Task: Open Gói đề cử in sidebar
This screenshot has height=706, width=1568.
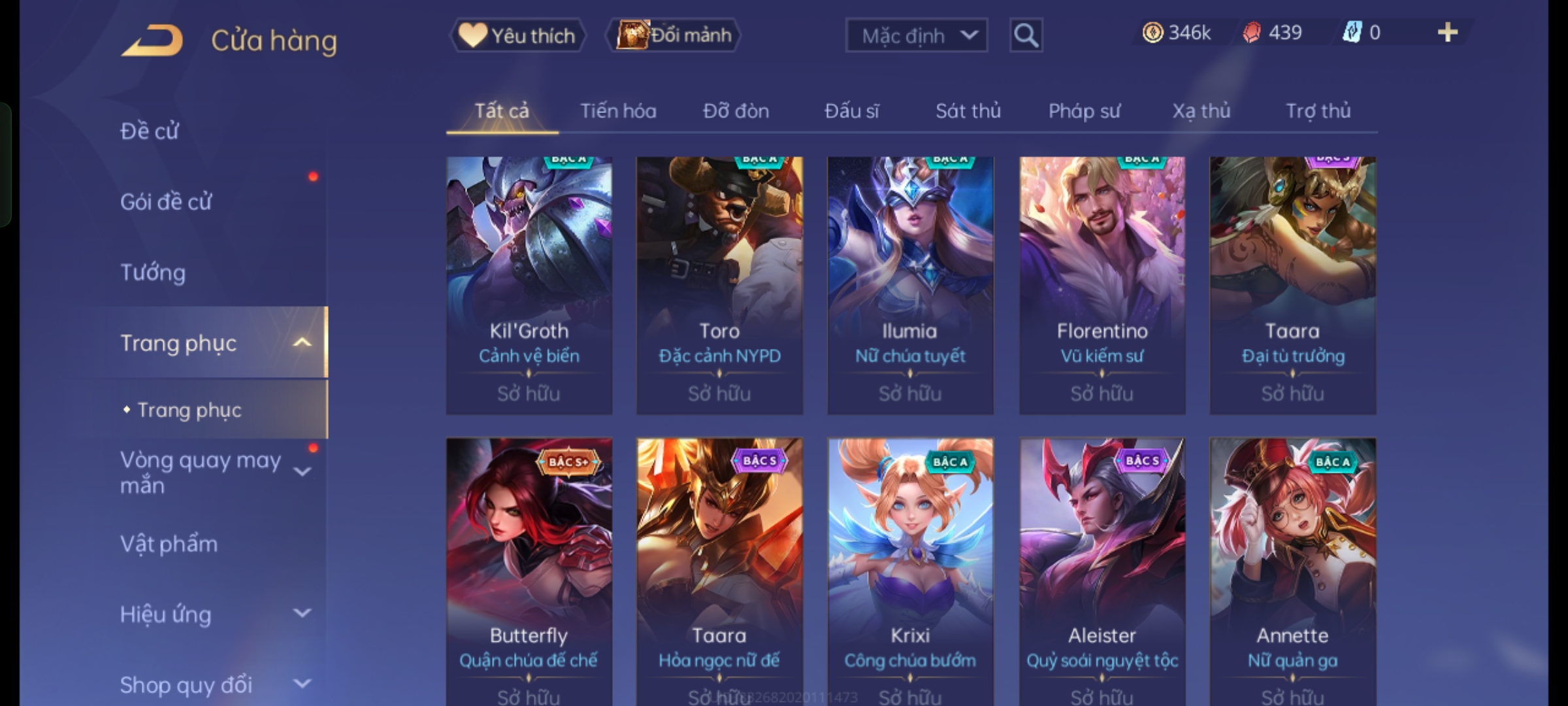Action: coord(166,201)
